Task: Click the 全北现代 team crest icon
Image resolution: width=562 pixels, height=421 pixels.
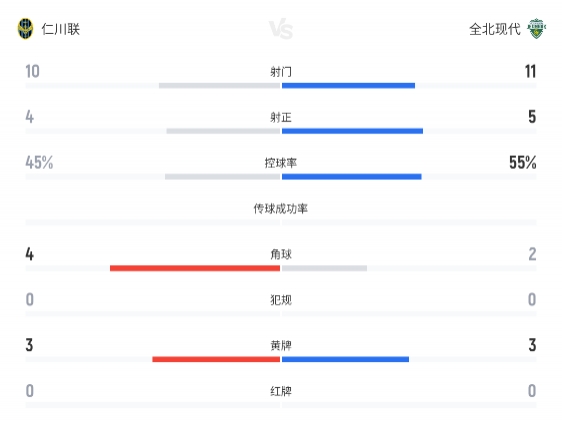Action: click(536, 29)
